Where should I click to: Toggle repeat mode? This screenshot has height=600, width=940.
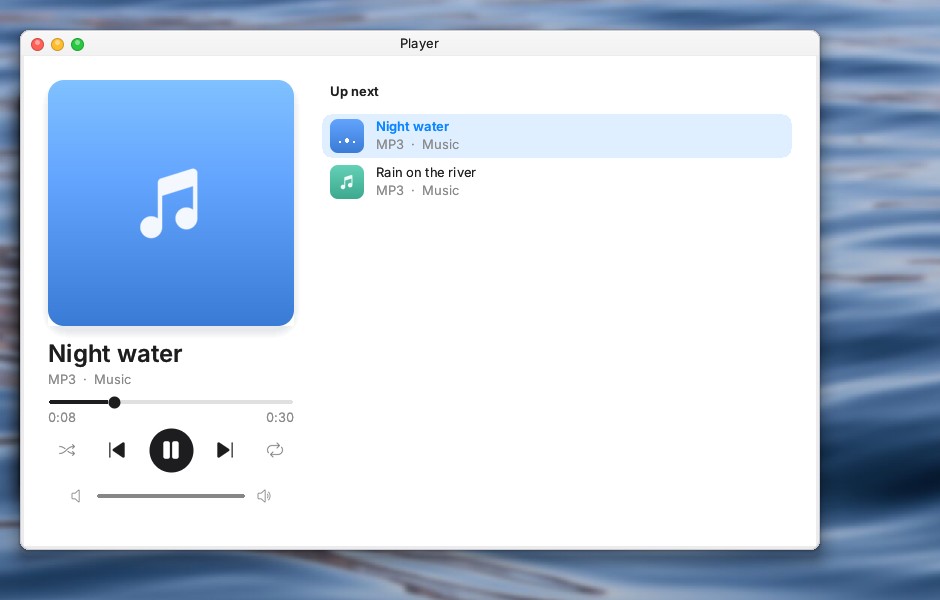pyautogui.click(x=275, y=450)
